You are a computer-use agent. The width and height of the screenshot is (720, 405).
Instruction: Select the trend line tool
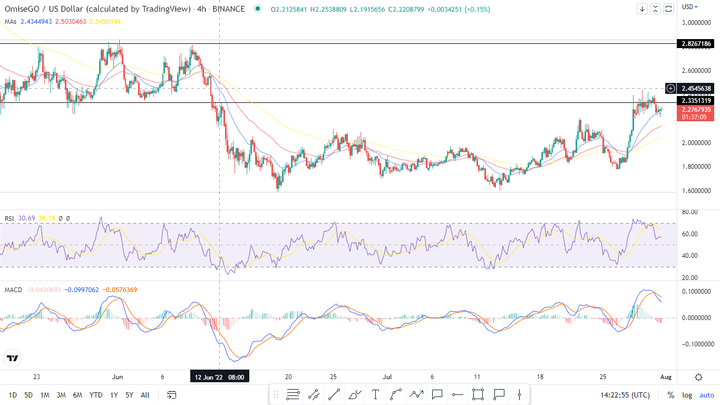[x=334, y=394]
